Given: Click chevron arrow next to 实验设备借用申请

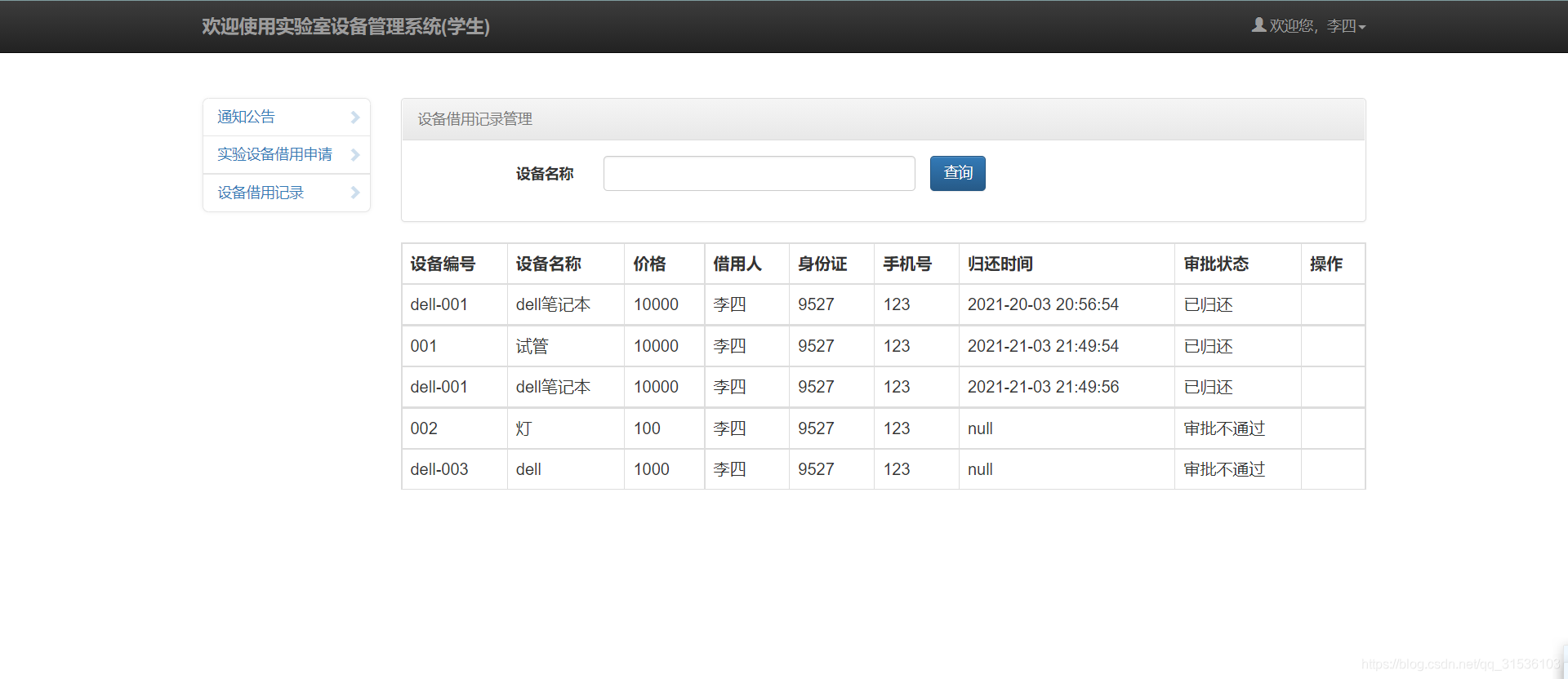Looking at the screenshot, I should (355, 155).
